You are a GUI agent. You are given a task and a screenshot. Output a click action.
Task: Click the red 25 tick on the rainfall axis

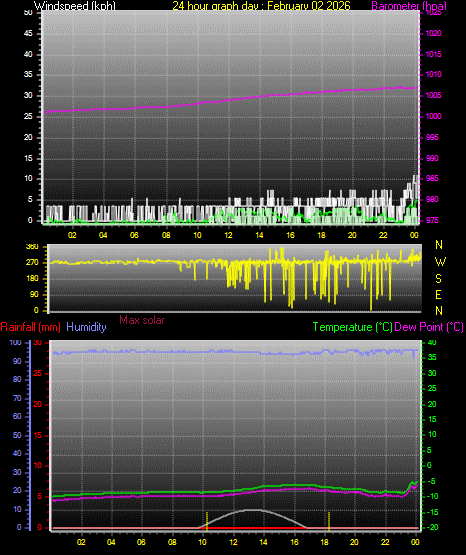[x=38, y=373]
